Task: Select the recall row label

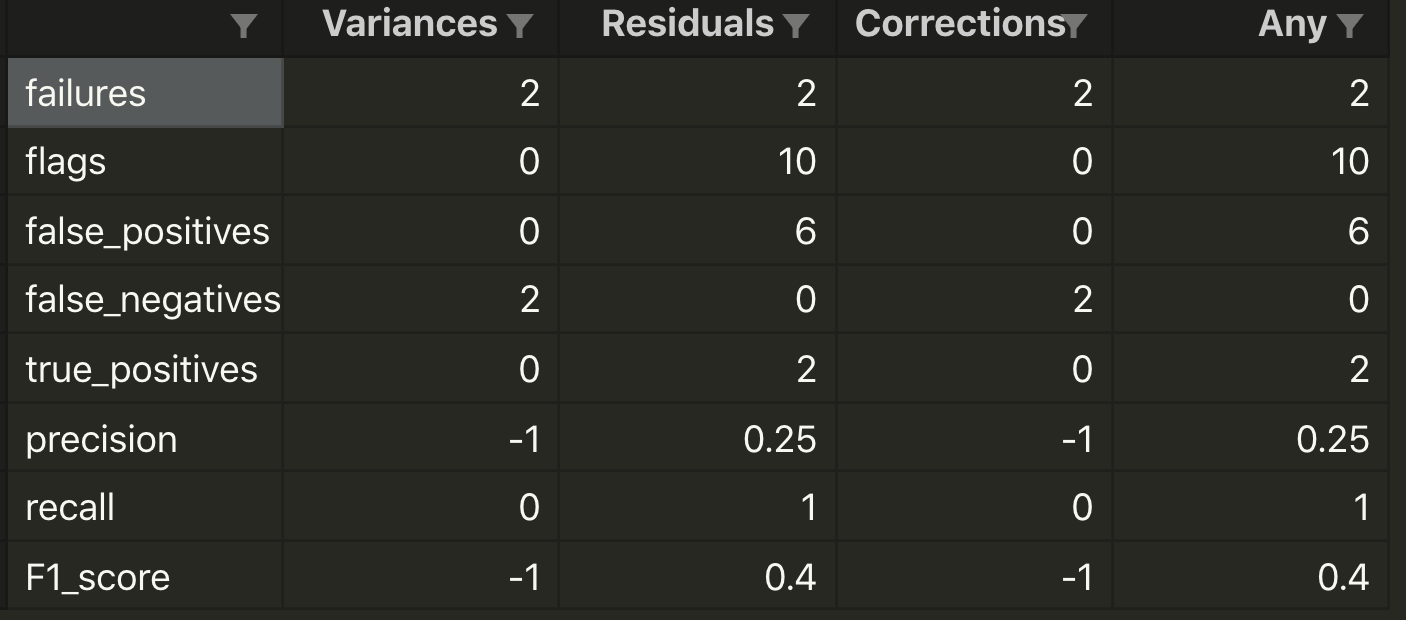Action: (145, 507)
